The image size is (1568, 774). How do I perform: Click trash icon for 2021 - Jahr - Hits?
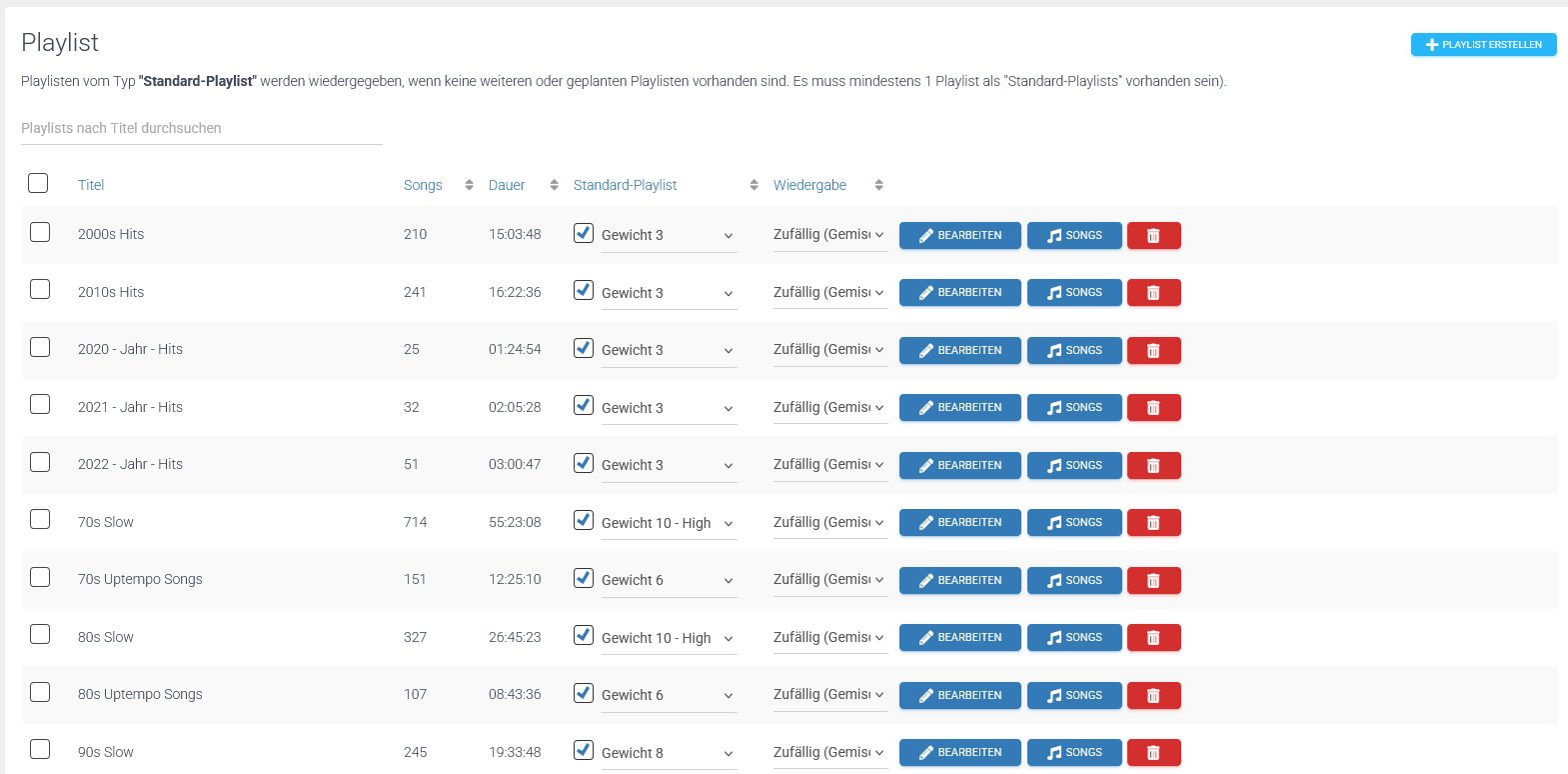coord(1153,408)
